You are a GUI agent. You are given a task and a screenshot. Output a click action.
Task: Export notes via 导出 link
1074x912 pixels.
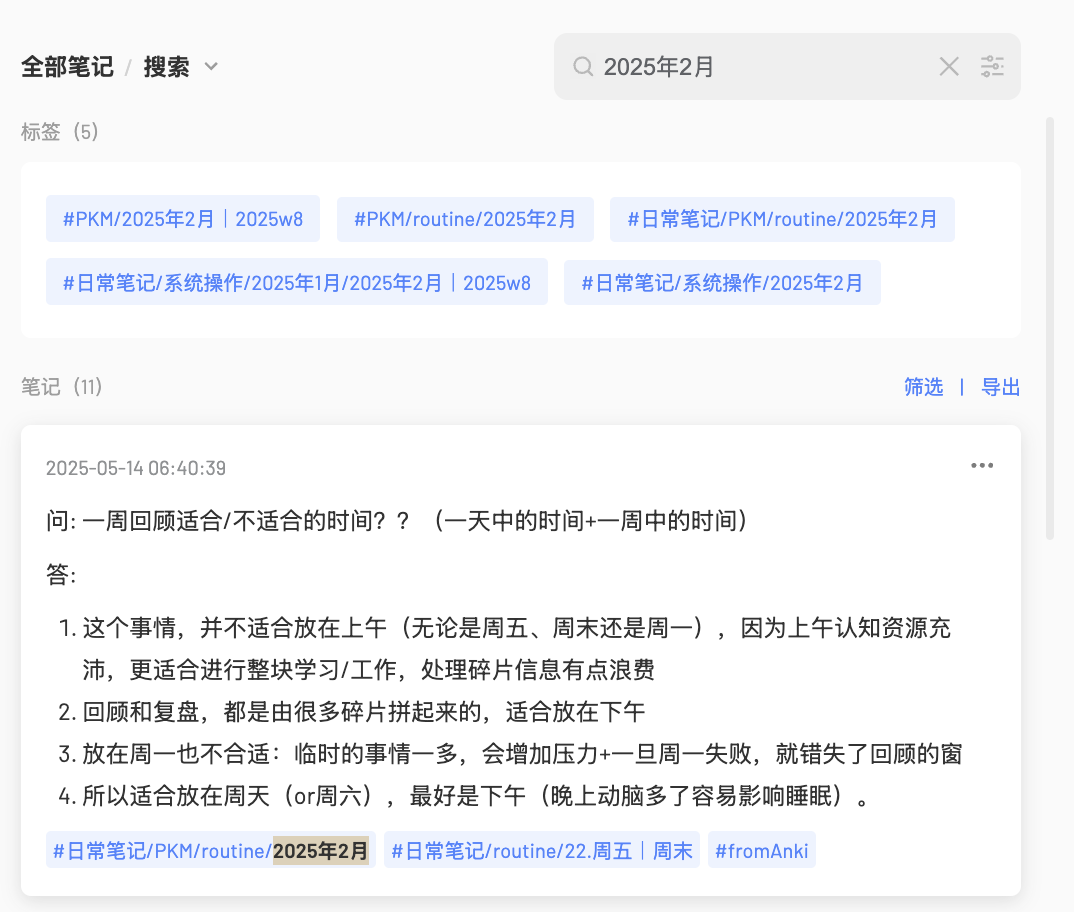1001,387
